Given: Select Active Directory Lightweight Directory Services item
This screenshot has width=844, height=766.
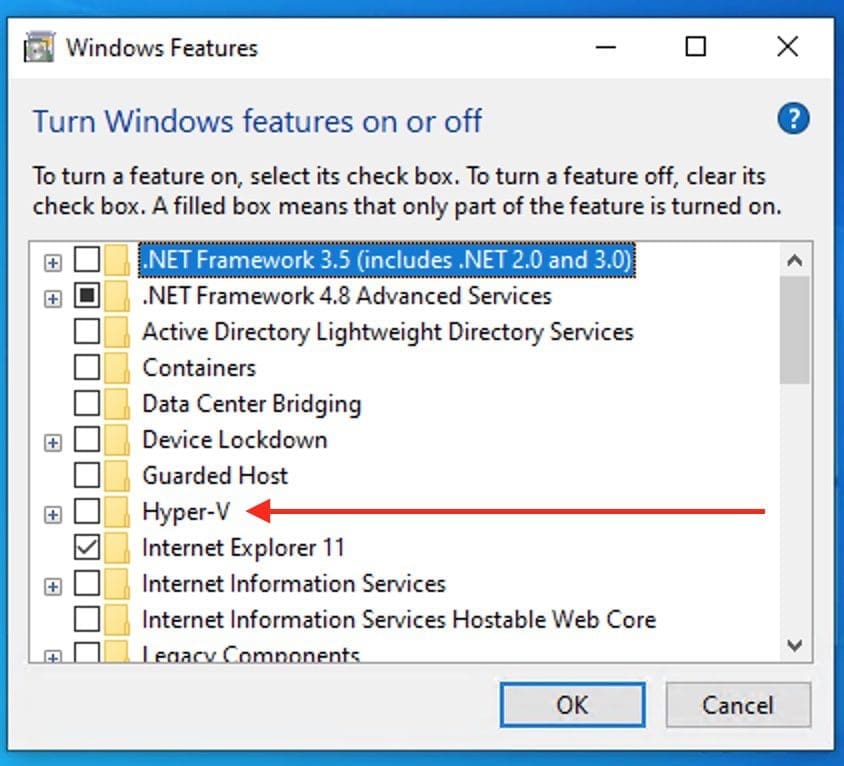Looking at the screenshot, I should pos(387,332).
